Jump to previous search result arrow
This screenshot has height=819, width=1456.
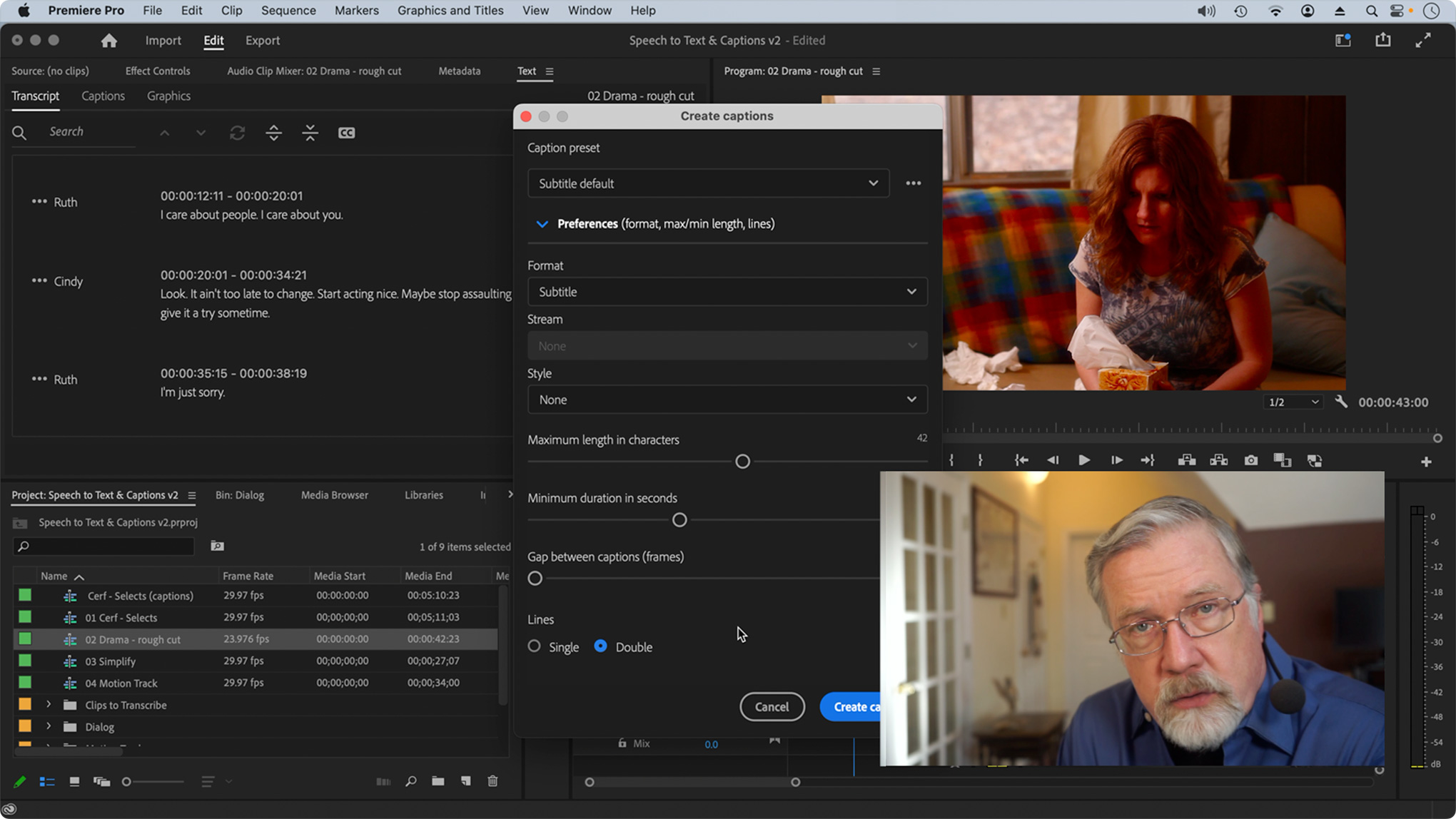pos(164,133)
